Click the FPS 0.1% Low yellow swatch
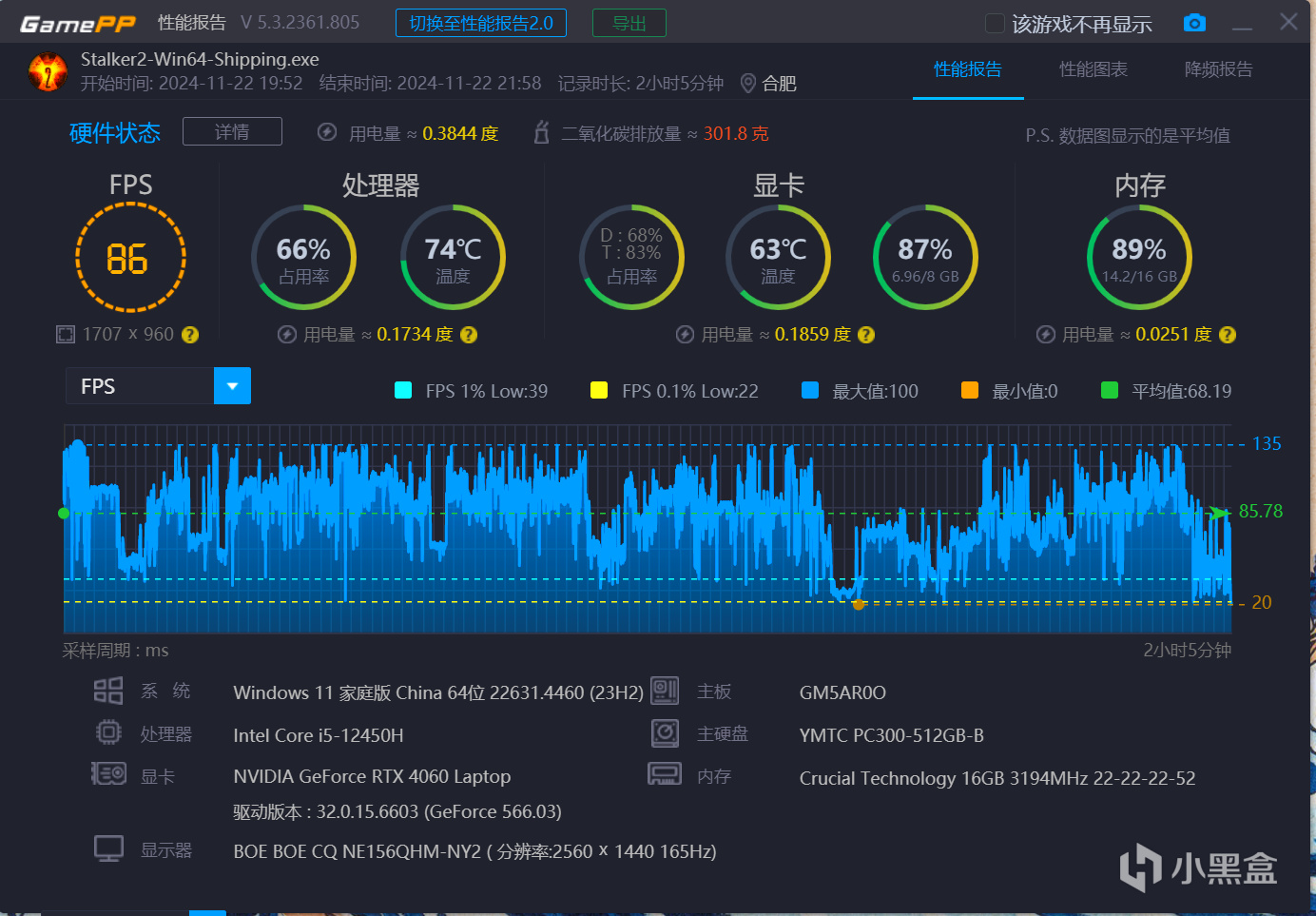 (x=599, y=390)
